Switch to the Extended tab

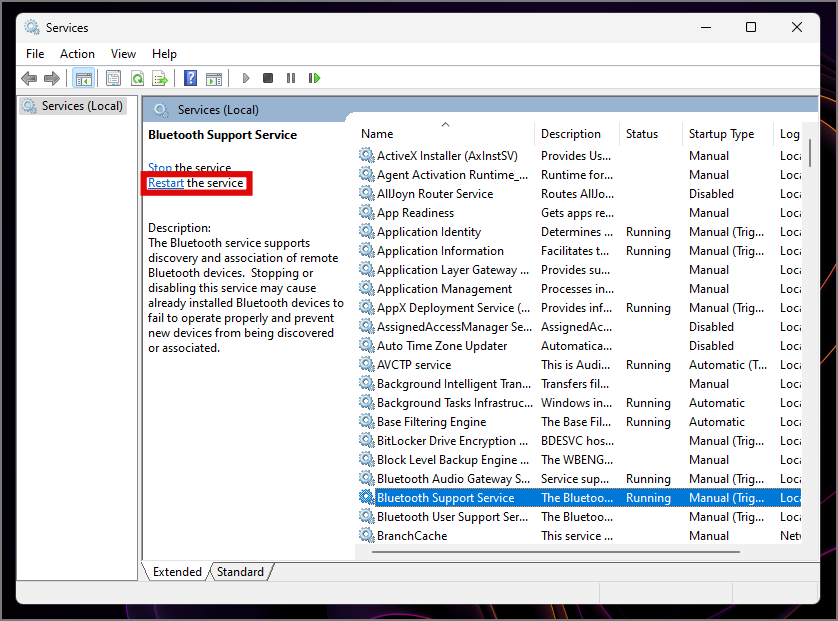click(177, 572)
